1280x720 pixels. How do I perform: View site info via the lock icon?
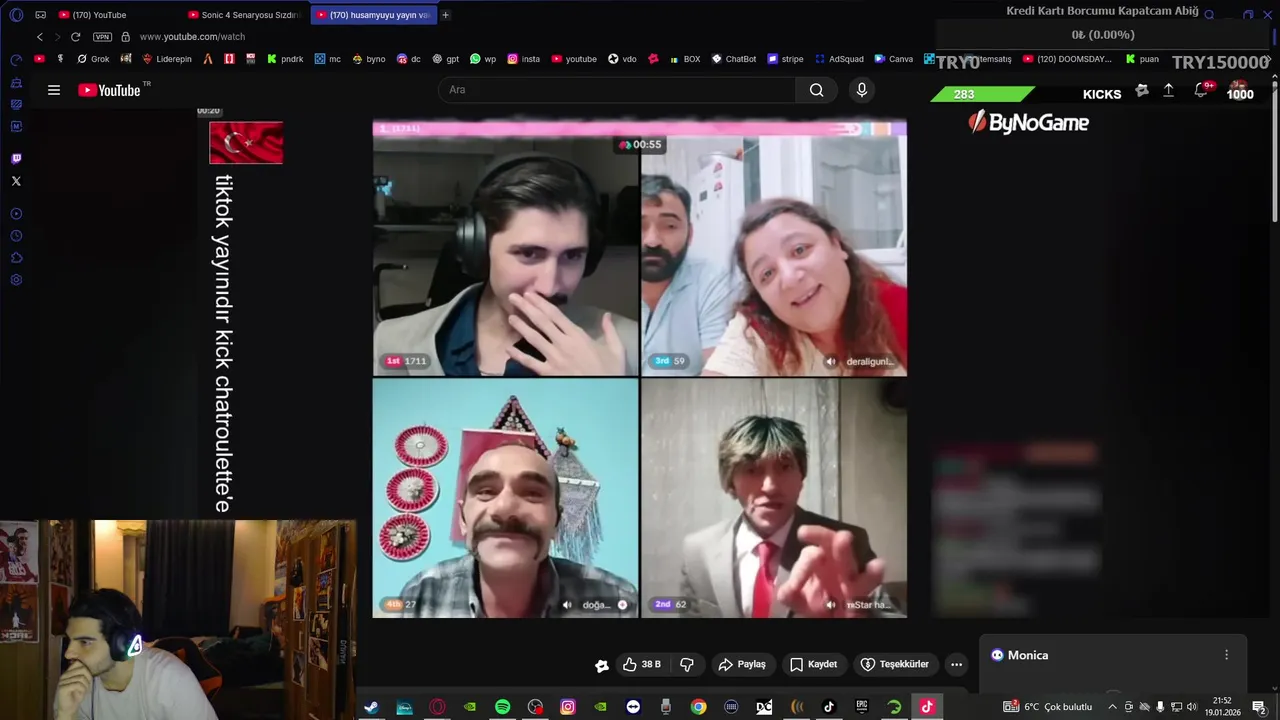[x=125, y=37]
